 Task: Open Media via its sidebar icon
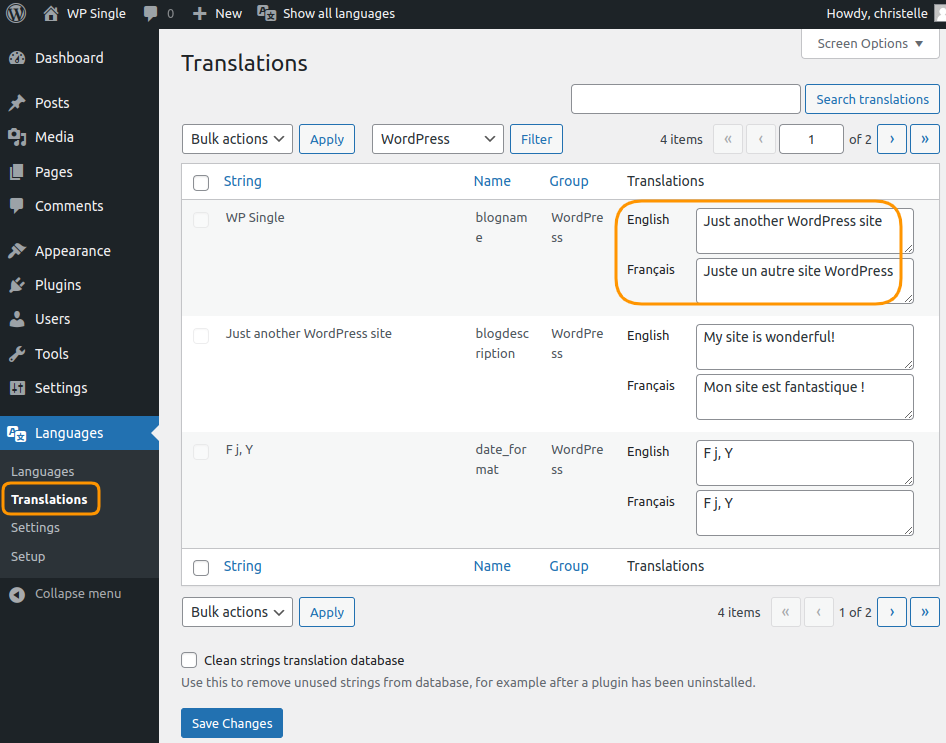tap(17, 137)
